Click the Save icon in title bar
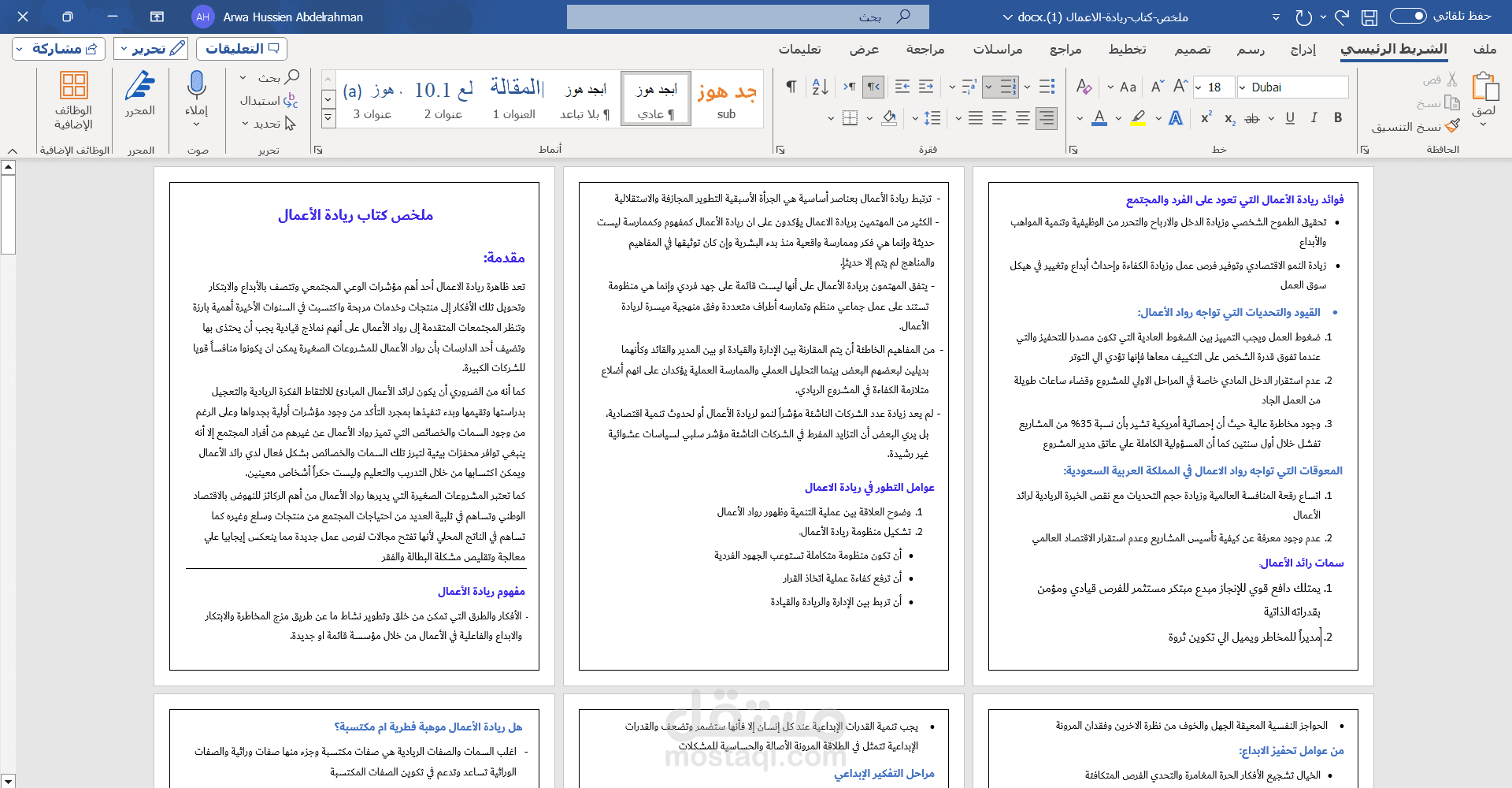Screen dimensions: 1512x788 point(1369,17)
